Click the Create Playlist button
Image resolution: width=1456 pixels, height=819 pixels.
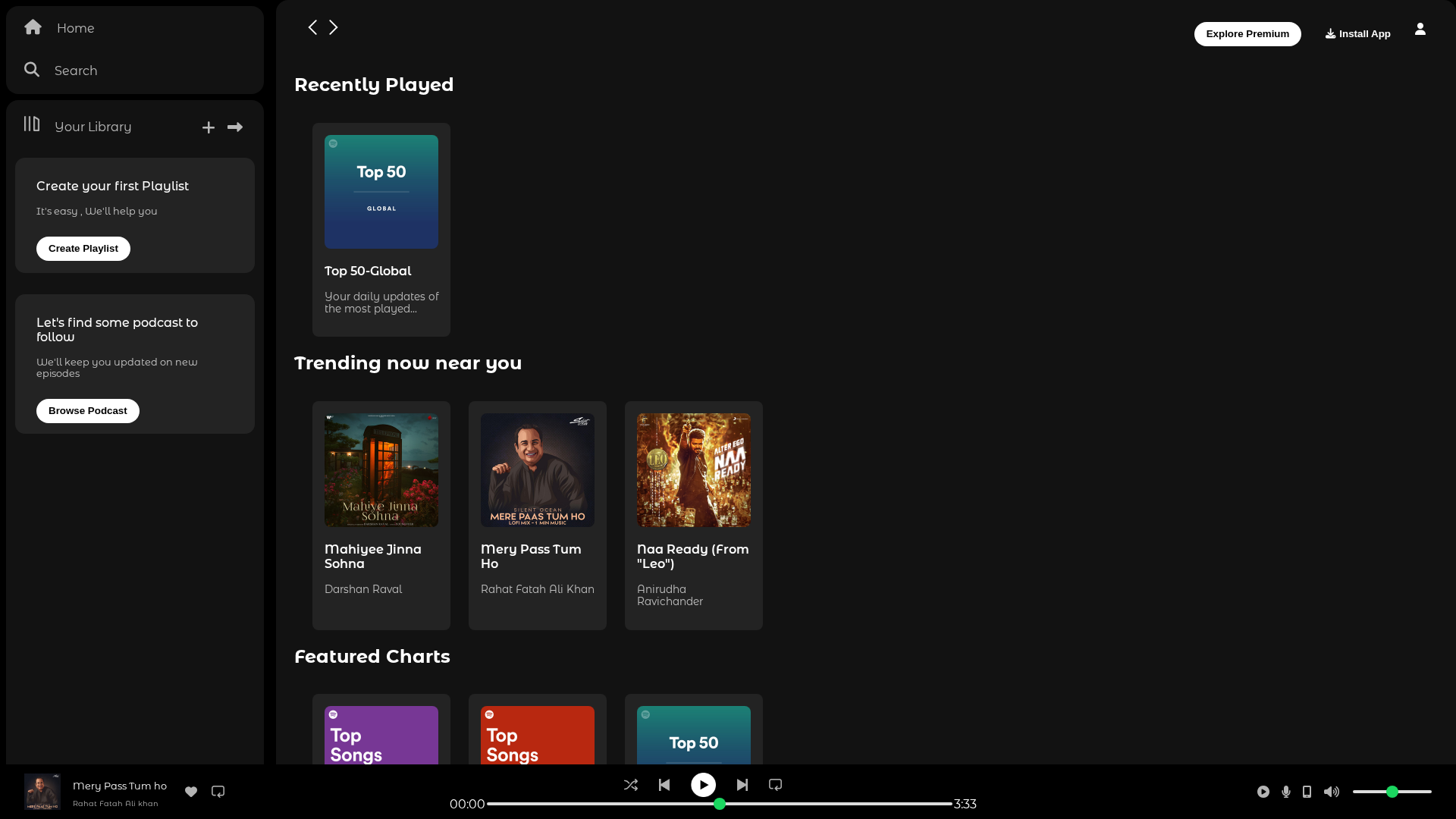pos(83,249)
